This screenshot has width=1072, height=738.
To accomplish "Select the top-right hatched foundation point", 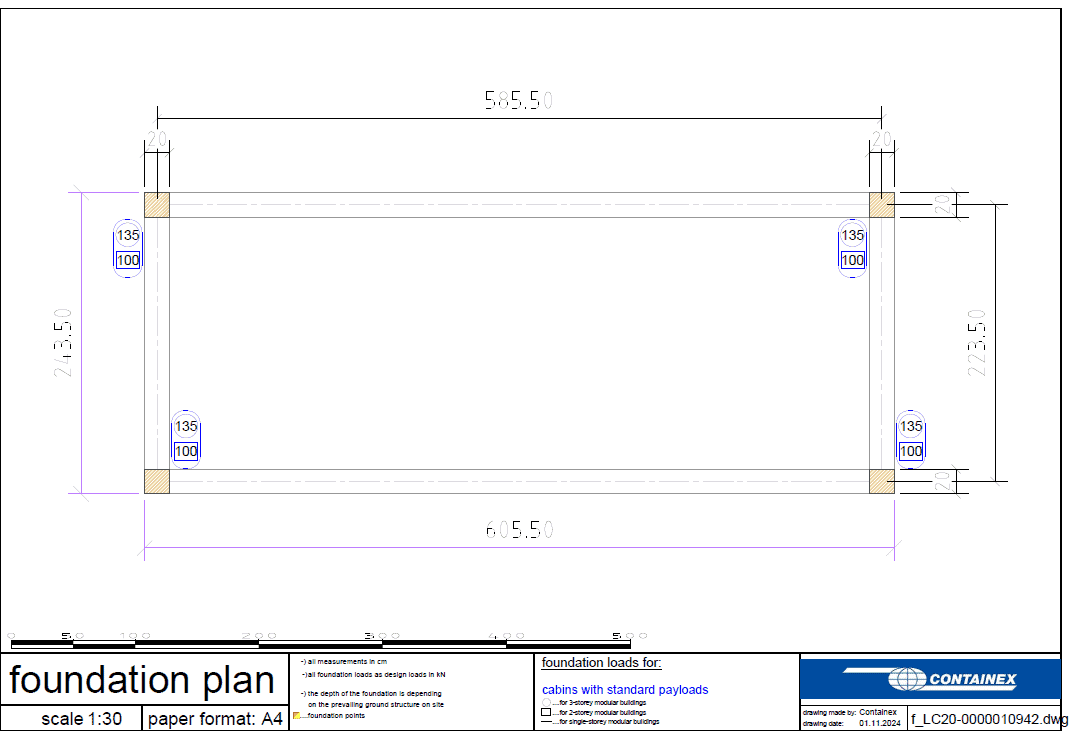I will pyautogui.click(x=882, y=205).
